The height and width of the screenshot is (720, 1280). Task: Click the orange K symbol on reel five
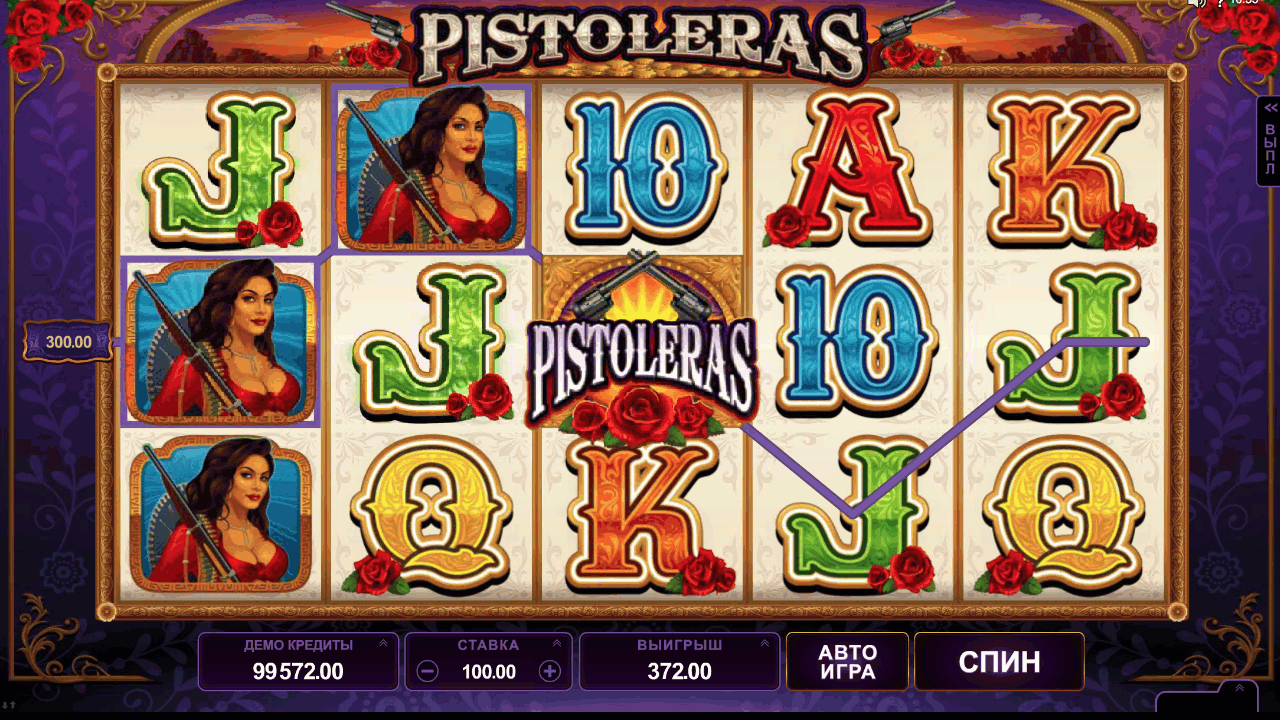(1063, 169)
